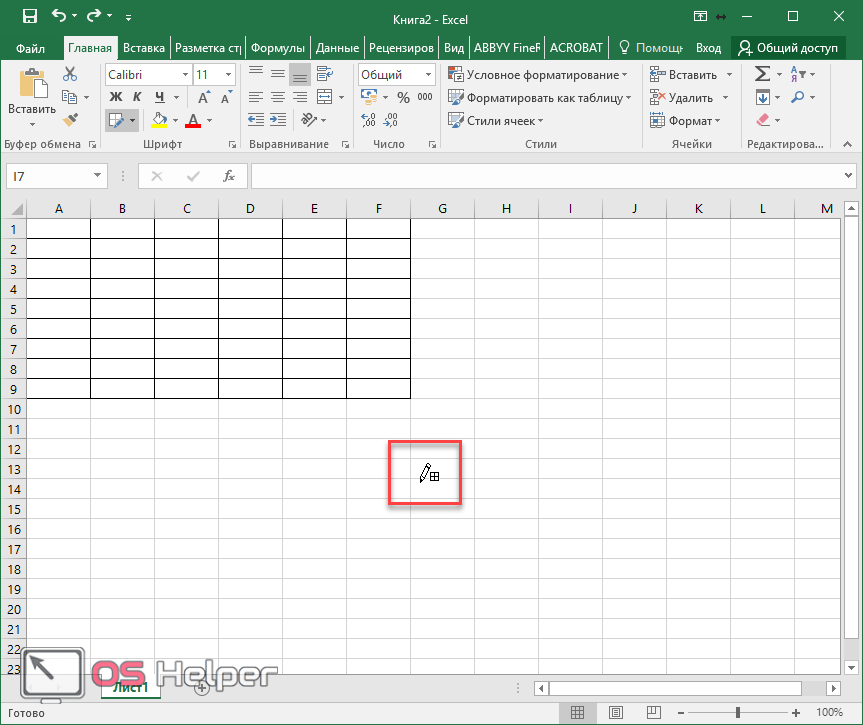This screenshot has height=725, width=863.
Task: Click the Increase Font Size icon
Action: tap(205, 98)
